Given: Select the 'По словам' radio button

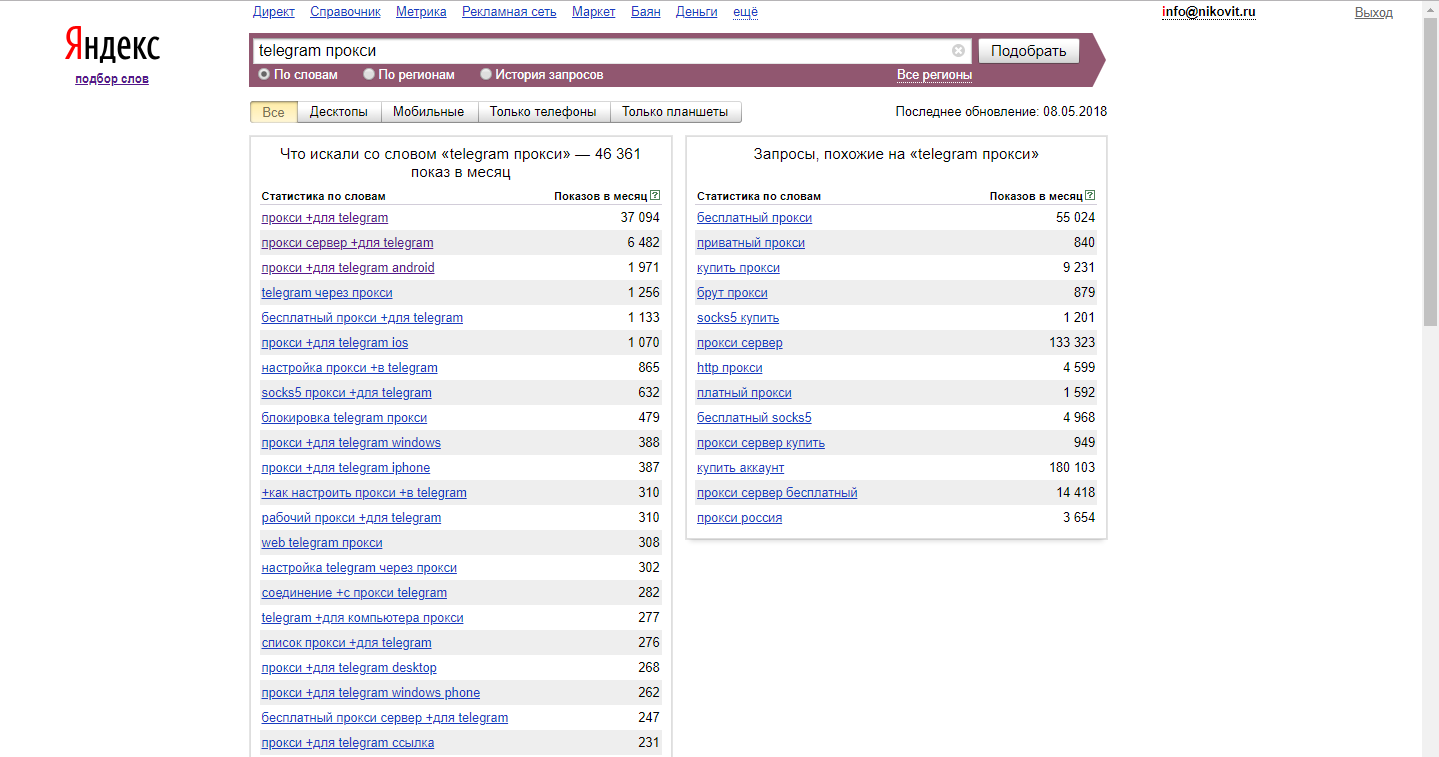Looking at the screenshot, I should point(264,74).
